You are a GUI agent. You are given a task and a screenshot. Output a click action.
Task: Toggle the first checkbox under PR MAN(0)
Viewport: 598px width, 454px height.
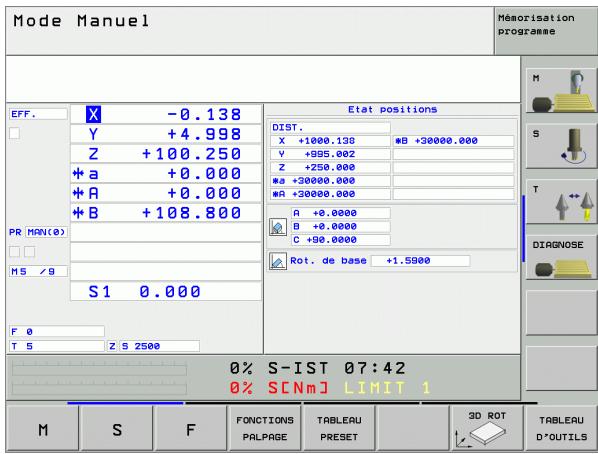[14, 251]
